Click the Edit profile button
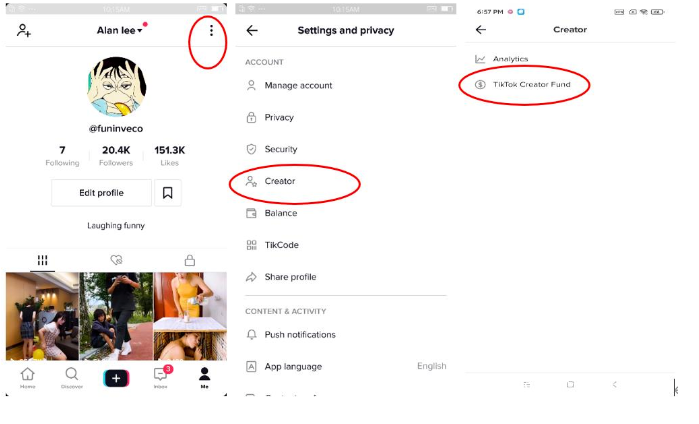Screen dimensions: 699x424 click(101, 193)
